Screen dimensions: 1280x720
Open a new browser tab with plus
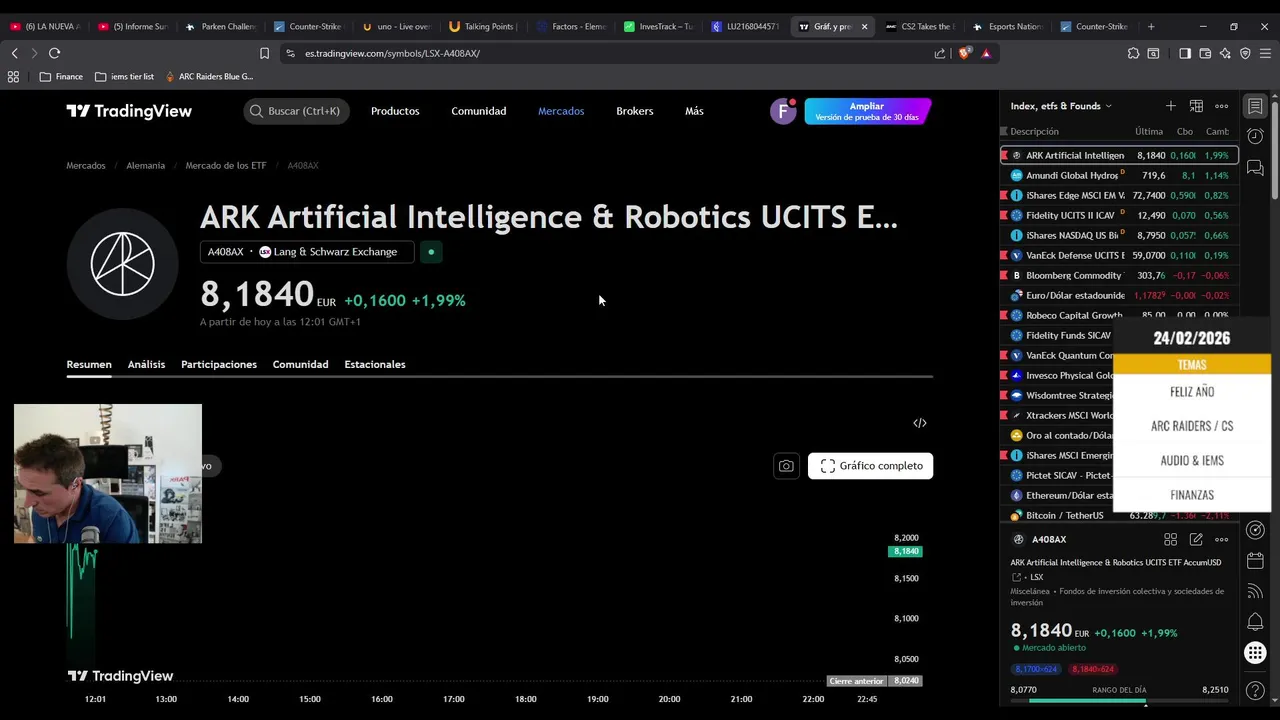[x=1151, y=26]
